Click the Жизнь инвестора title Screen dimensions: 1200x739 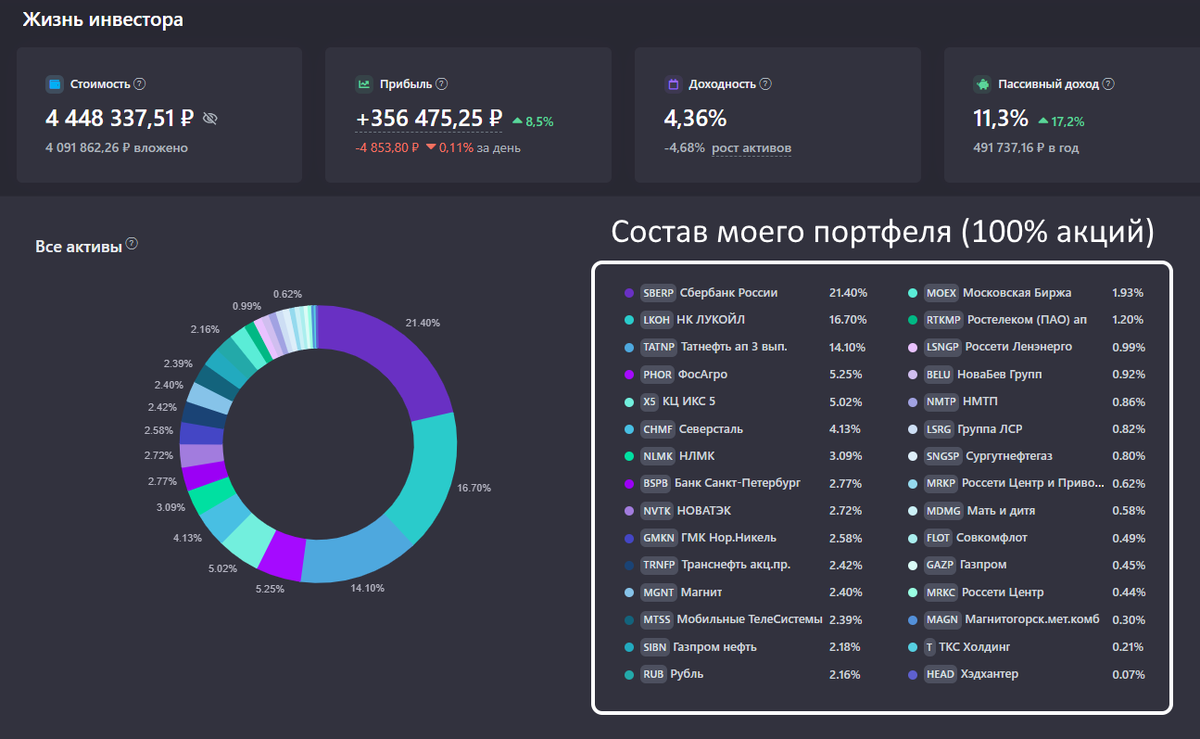pos(103,19)
